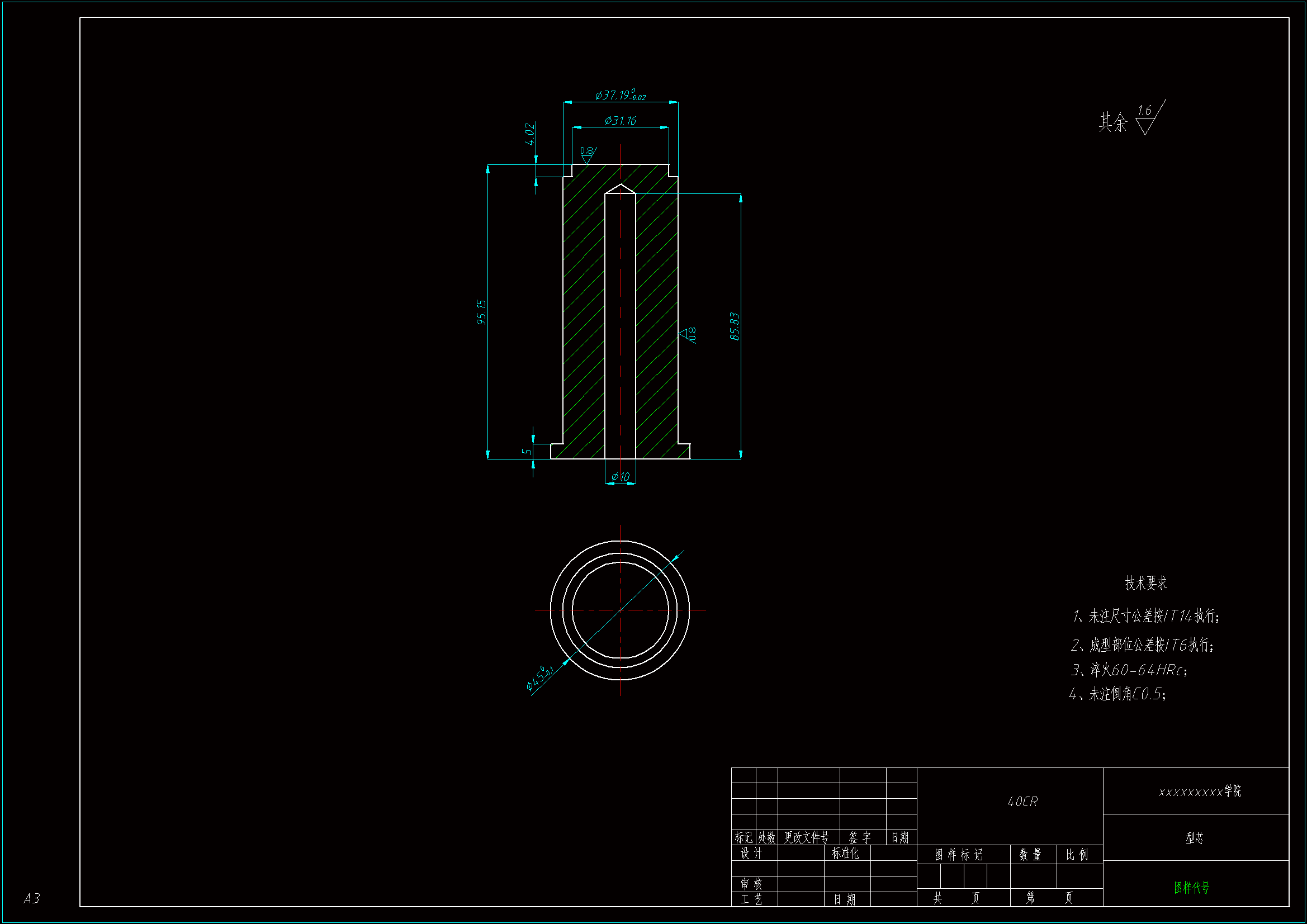Click the 淬火60-64HRc requirement line
Viewport: 1307px width, 924px height.
[x=1129, y=670]
